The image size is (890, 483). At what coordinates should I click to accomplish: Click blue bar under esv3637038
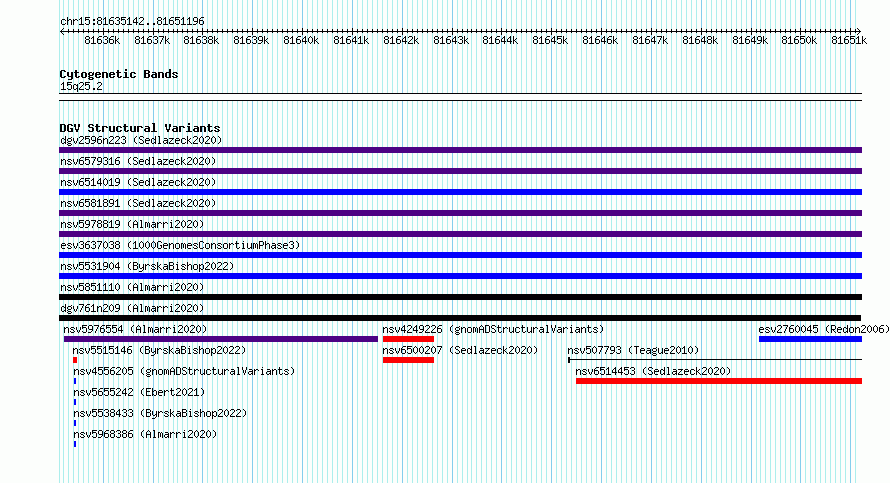tap(460, 255)
